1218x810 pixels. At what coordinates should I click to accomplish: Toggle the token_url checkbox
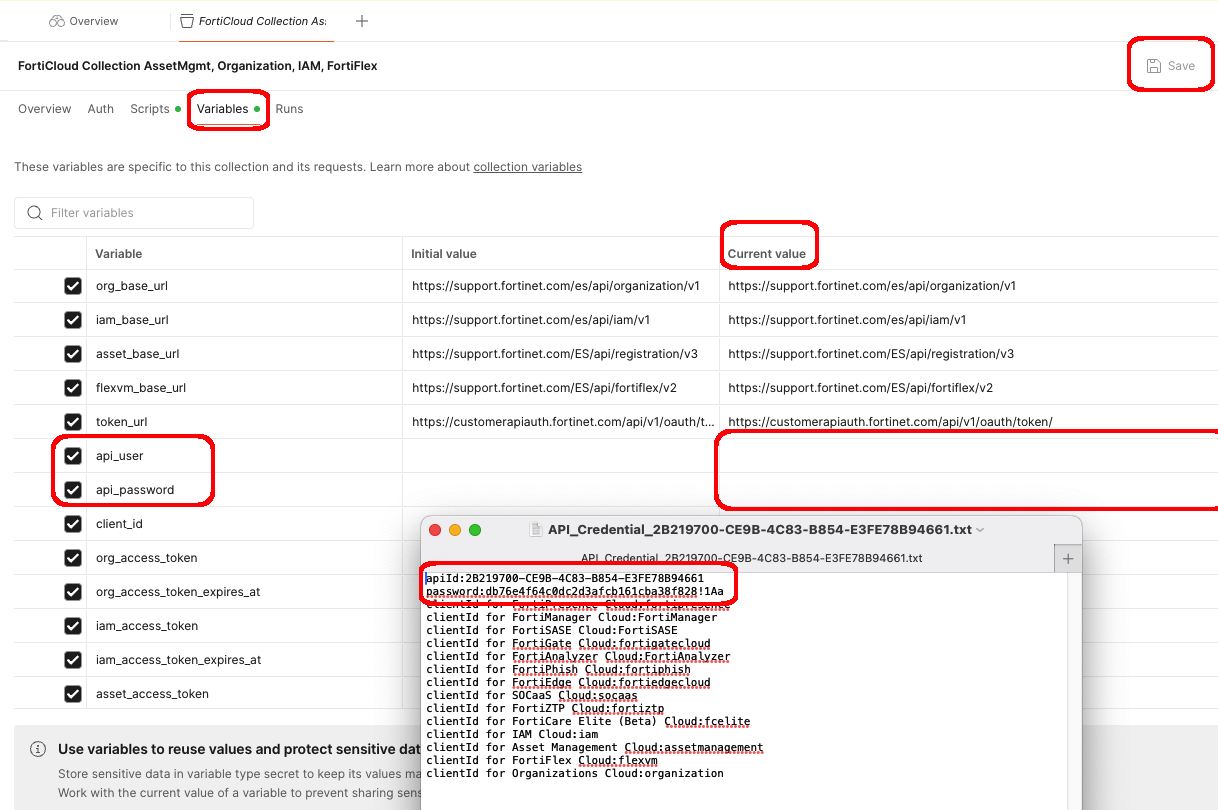click(x=73, y=422)
